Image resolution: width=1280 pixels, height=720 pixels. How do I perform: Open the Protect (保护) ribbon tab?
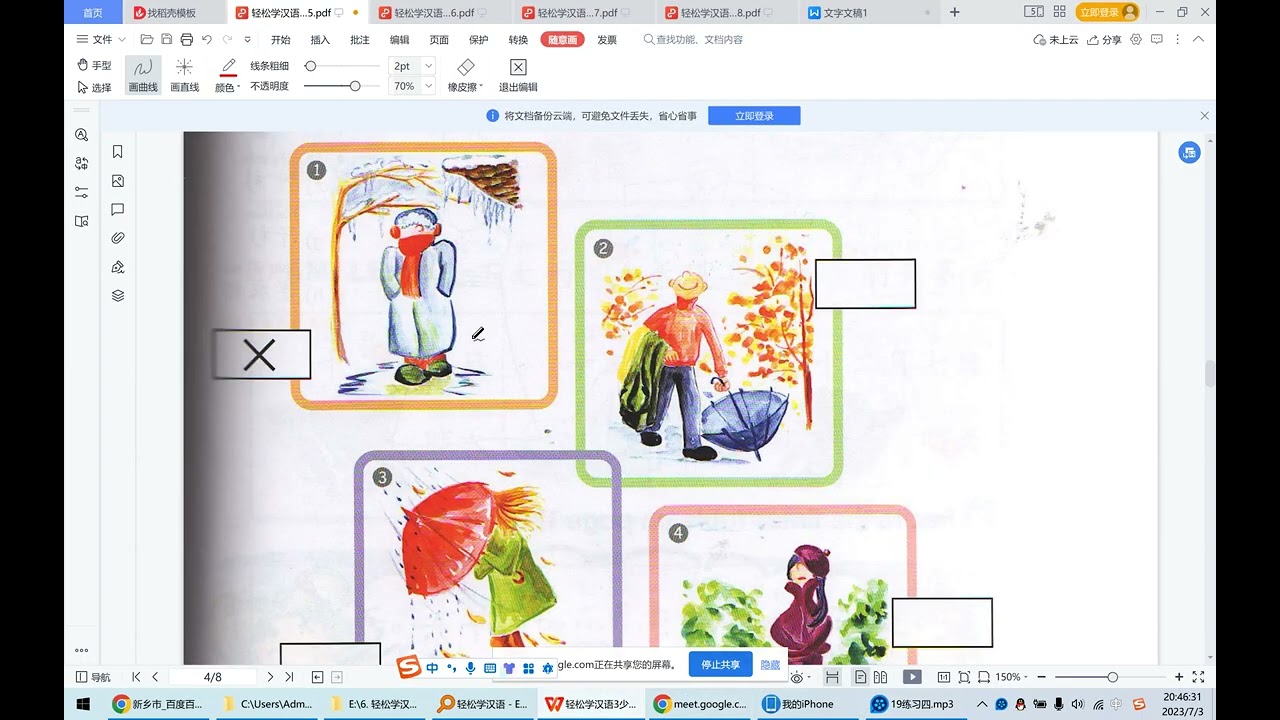479,40
